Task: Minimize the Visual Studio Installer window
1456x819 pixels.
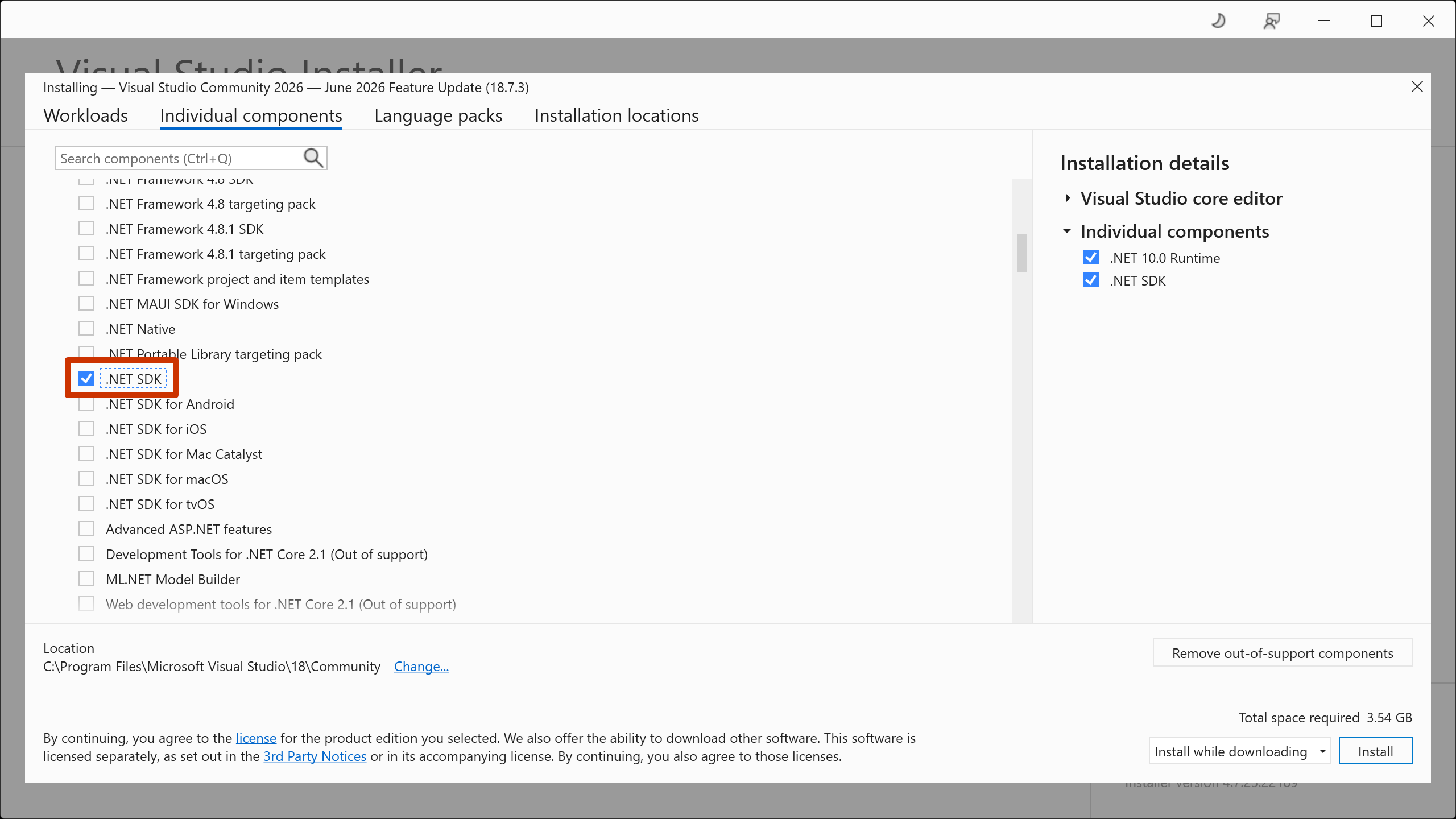Action: 1324,22
